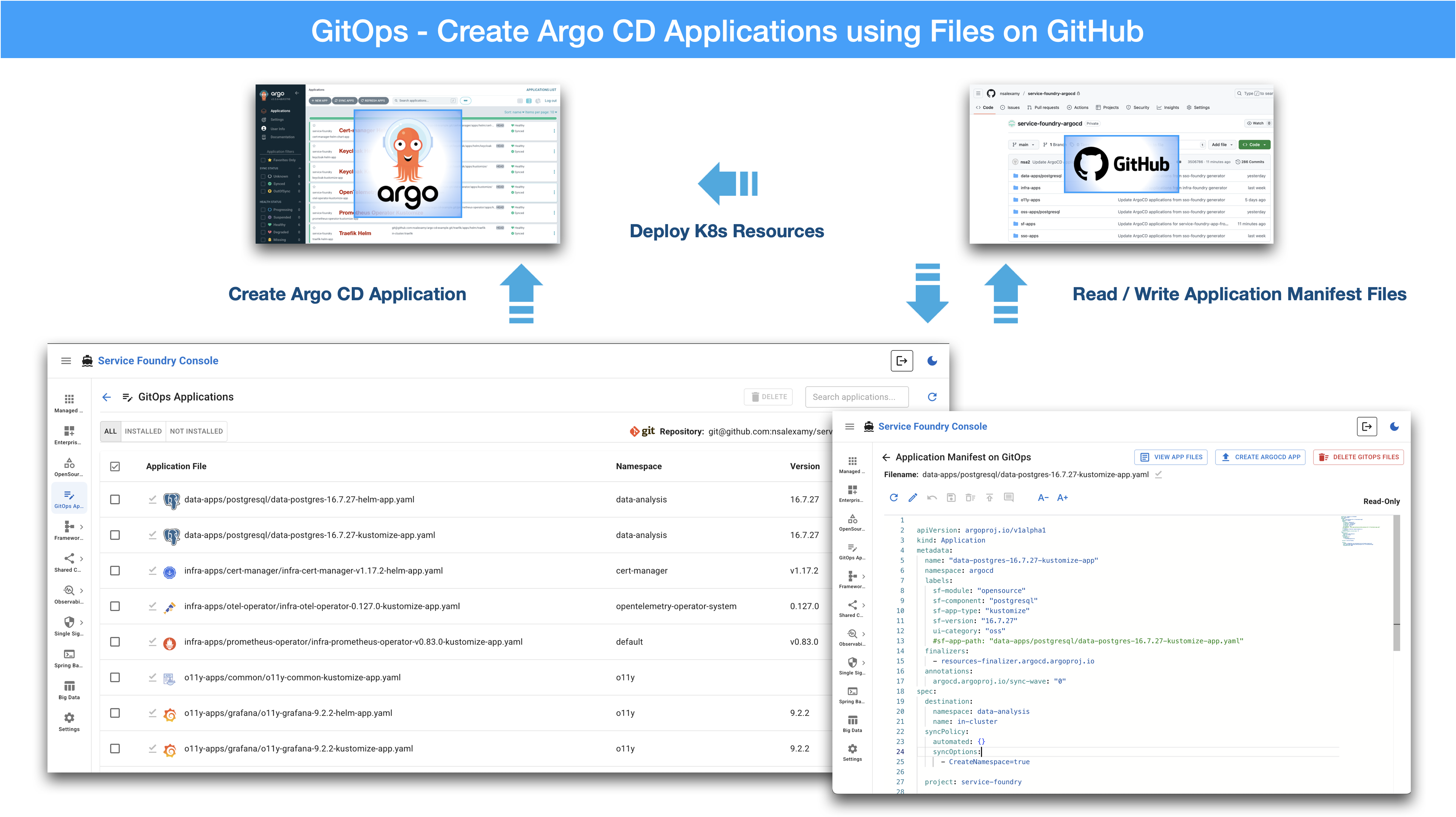Viewport: 1456px width, 817px height.
Task: Increase editor font size with A+
Action: (x=1062, y=498)
